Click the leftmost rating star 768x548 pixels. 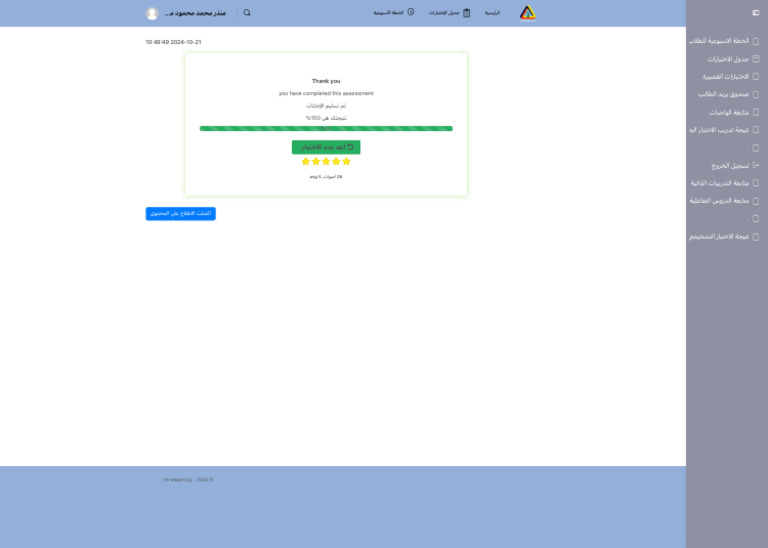coord(306,162)
